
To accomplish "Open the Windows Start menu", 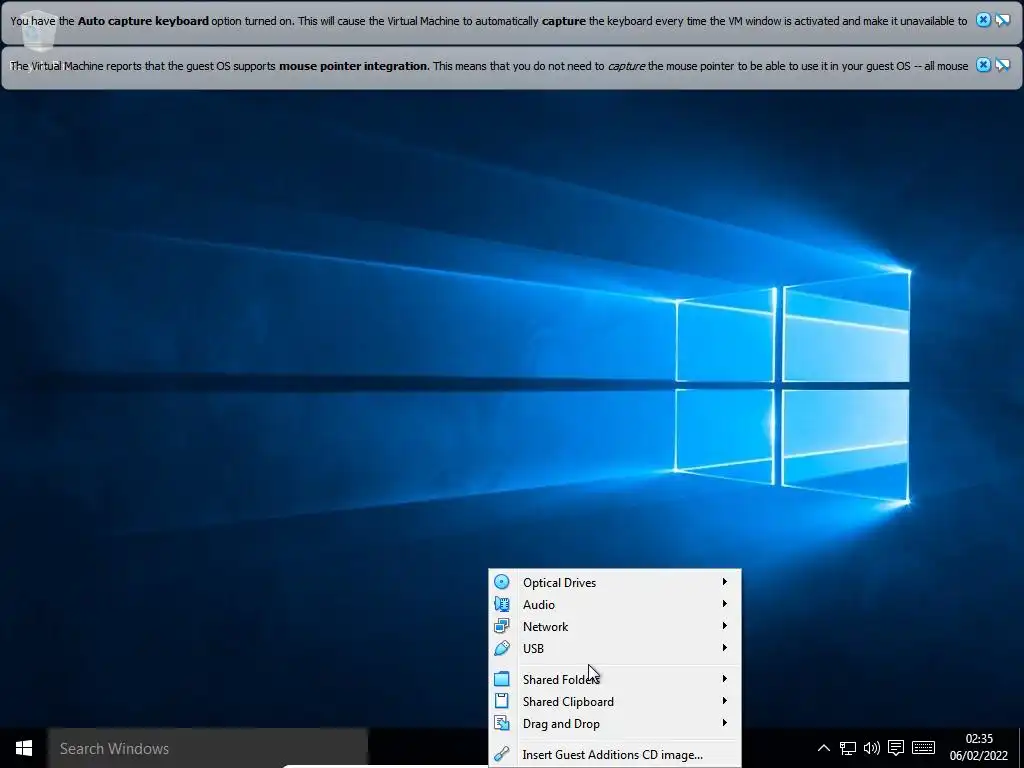I will coord(24,748).
